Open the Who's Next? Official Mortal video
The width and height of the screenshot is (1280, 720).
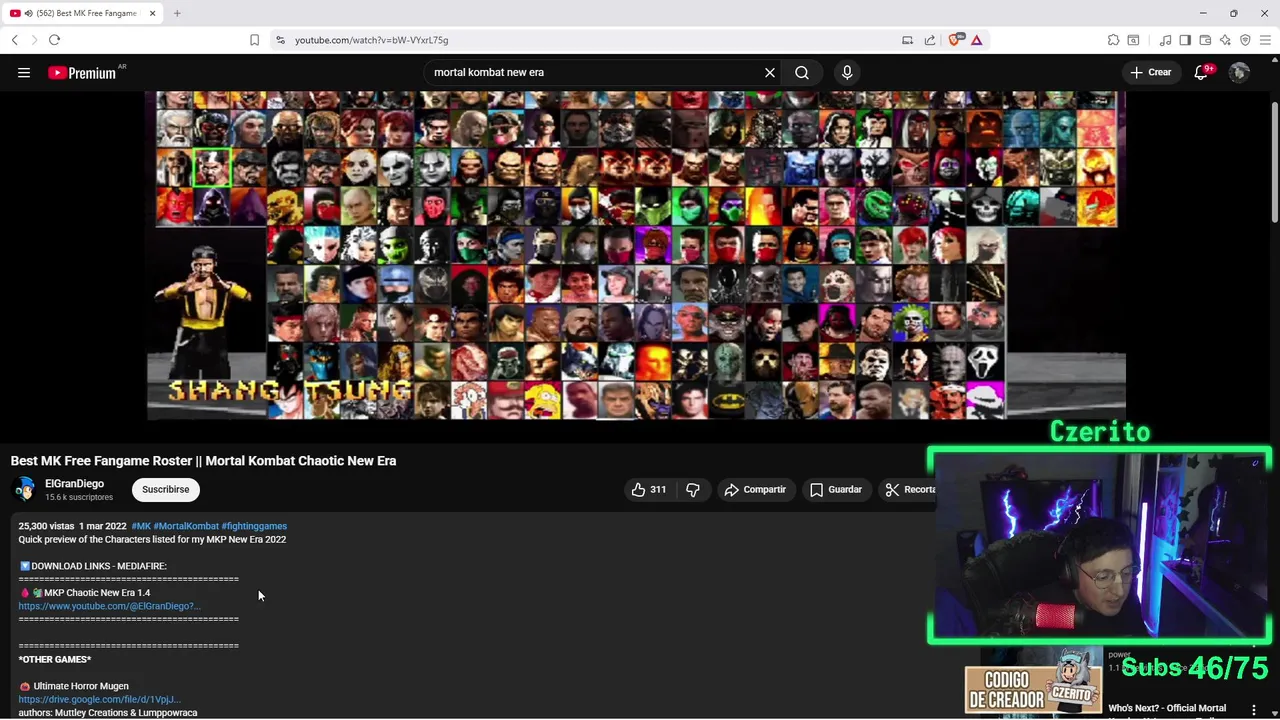pos(1167,708)
